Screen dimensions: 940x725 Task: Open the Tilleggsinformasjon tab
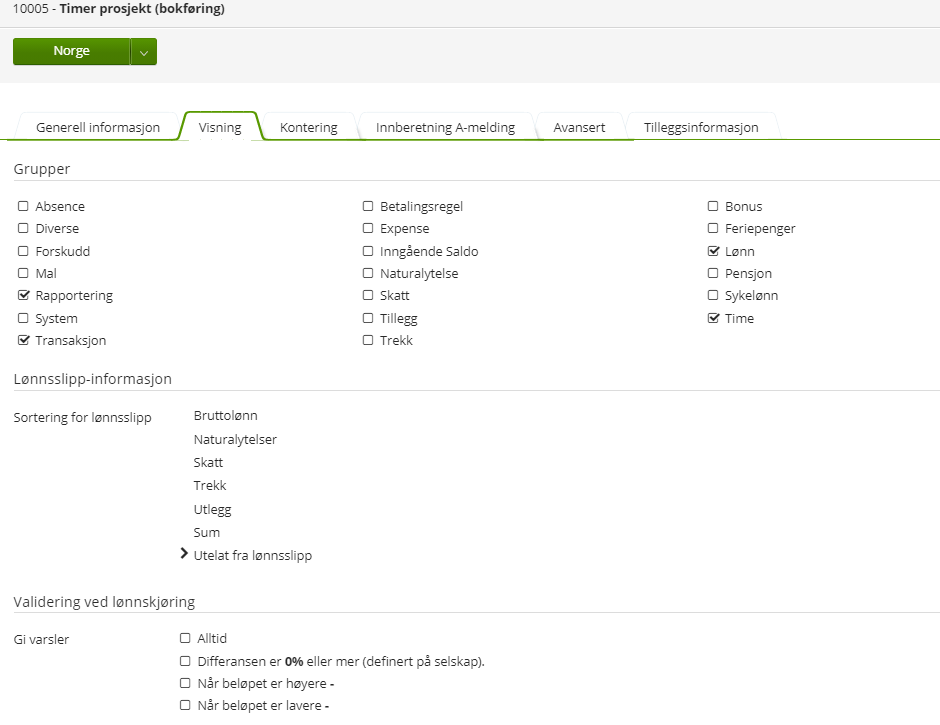point(700,127)
